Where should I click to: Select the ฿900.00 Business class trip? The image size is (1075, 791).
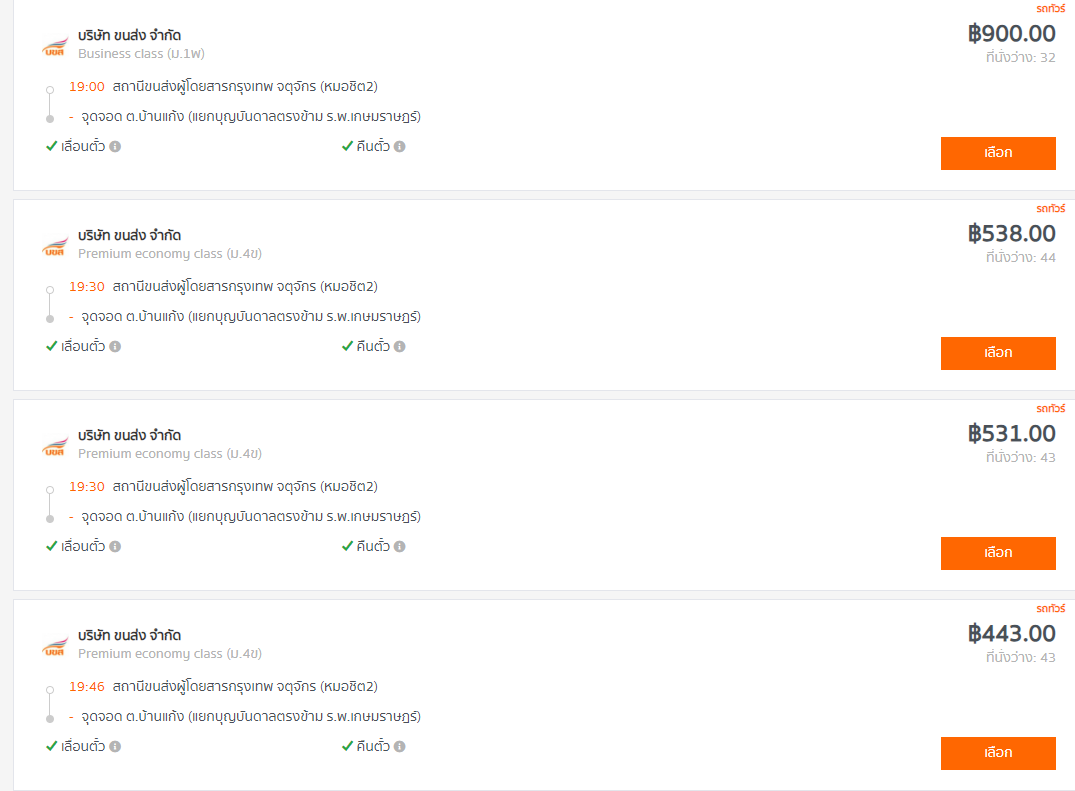click(x=998, y=153)
